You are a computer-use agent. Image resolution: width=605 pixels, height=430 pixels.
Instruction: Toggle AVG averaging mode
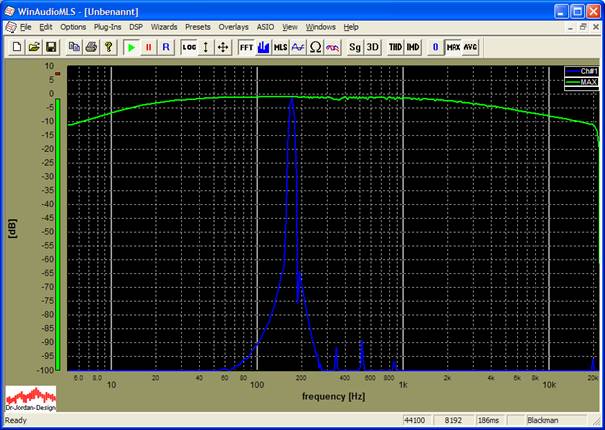pyautogui.click(x=470, y=47)
